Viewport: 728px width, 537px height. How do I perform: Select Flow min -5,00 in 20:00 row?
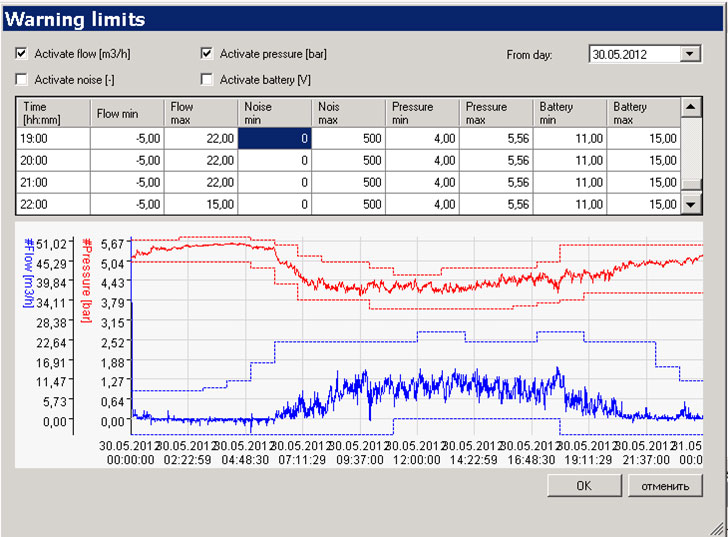[x=127, y=160]
